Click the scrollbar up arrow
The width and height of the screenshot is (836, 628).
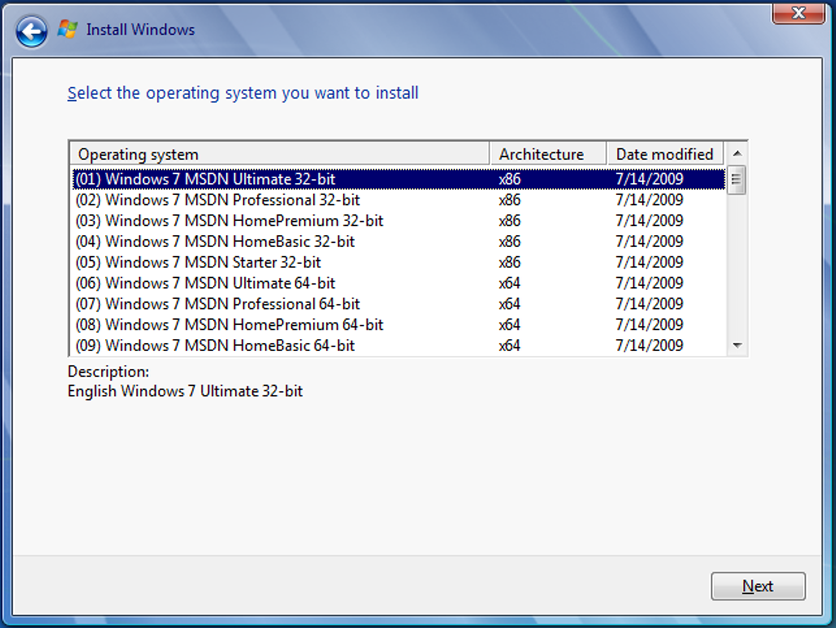[736, 153]
